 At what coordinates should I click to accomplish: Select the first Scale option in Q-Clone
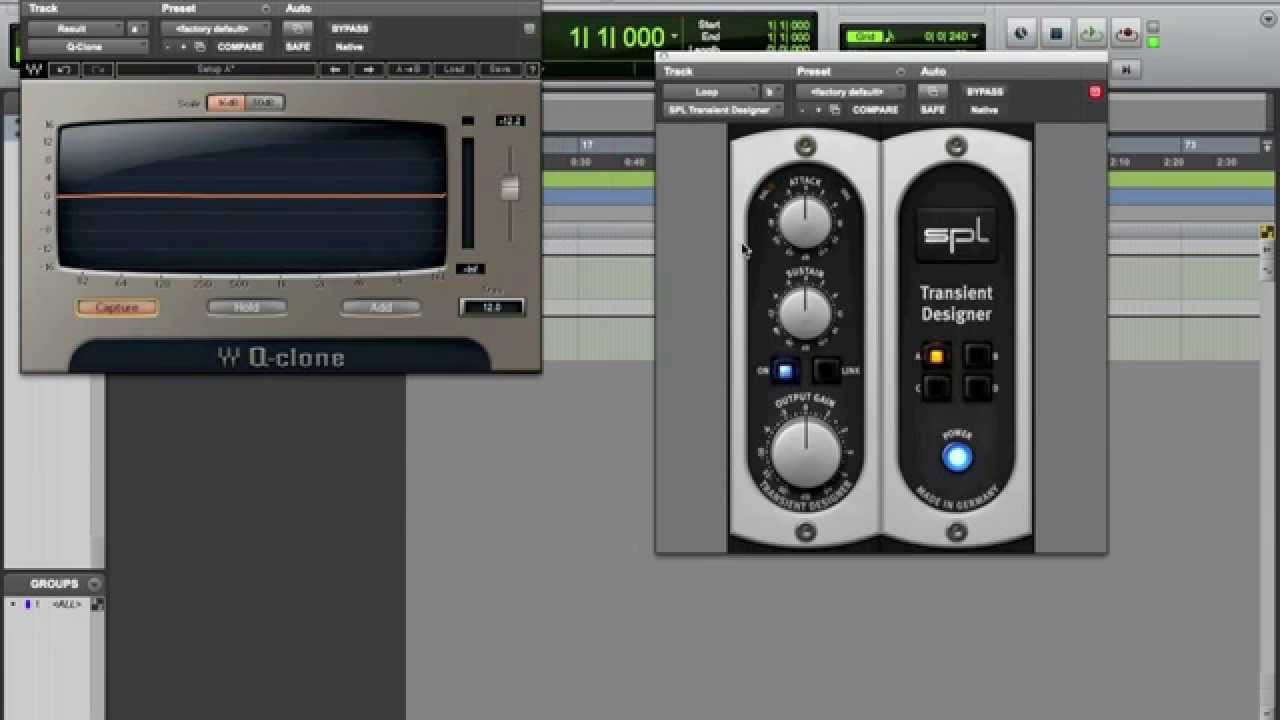(226, 103)
